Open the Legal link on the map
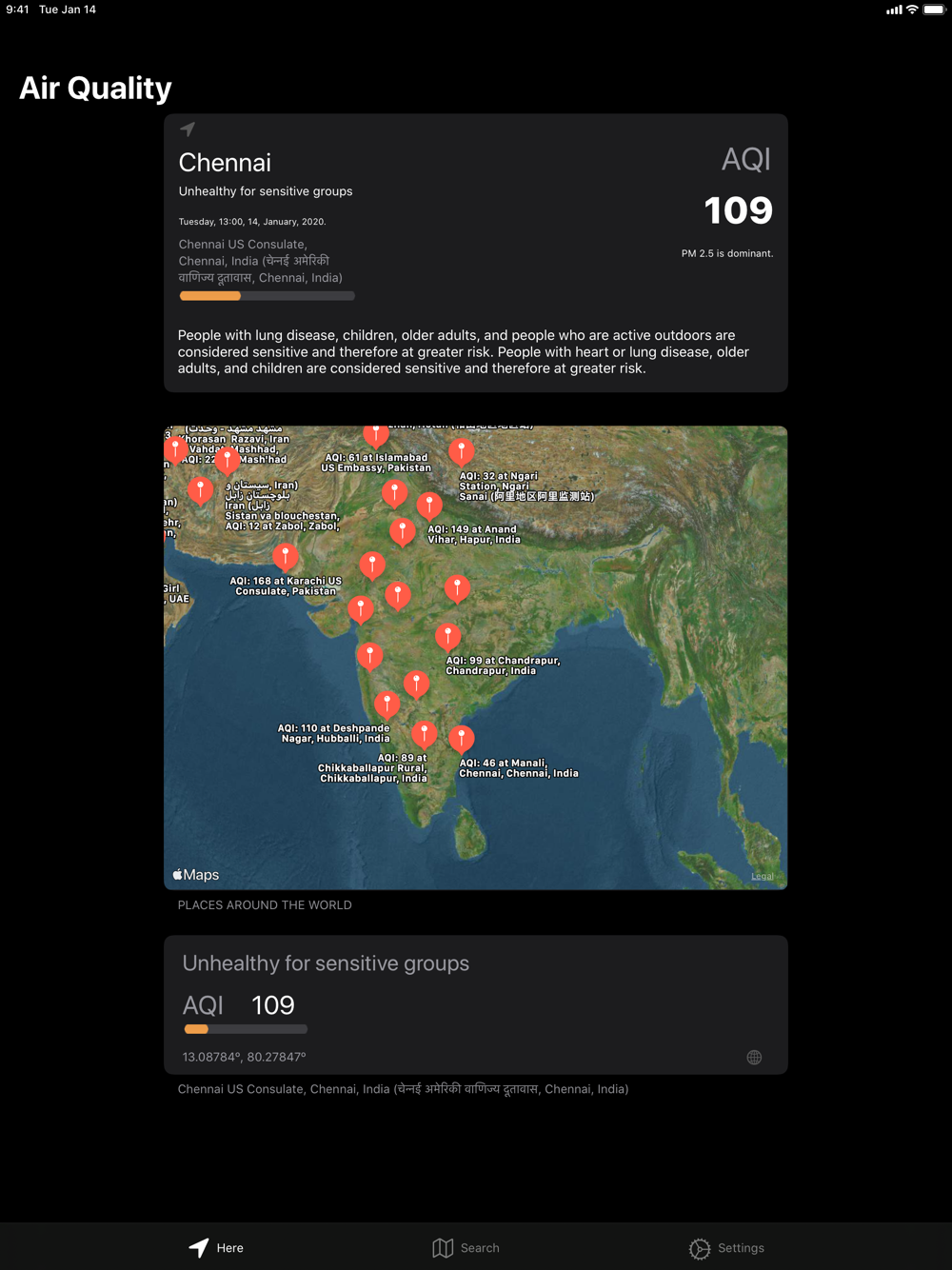 tap(762, 877)
